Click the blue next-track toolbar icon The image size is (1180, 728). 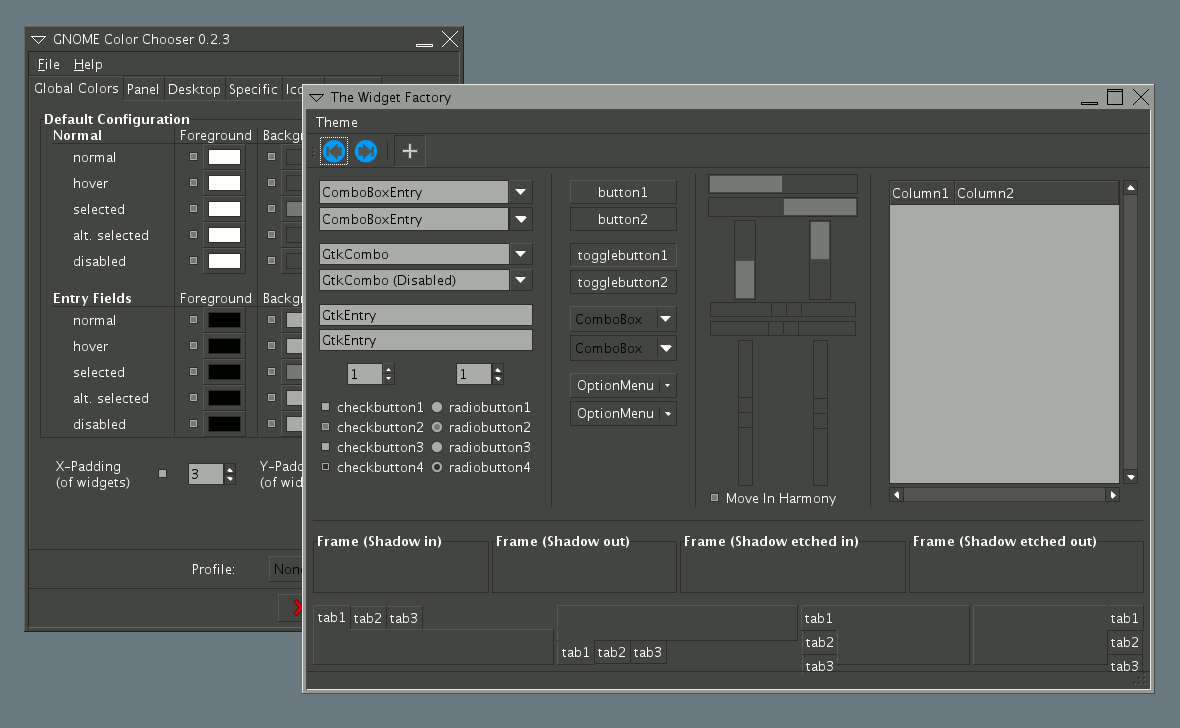tap(366, 151)
